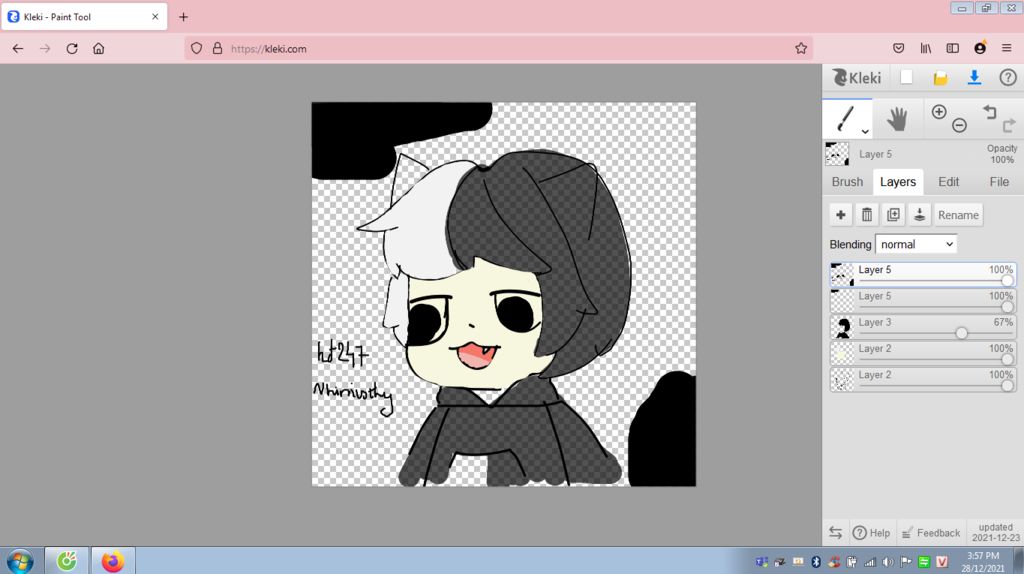Switch to the Brush tab
The width and height of the screenshot is (1024, 574).
click(847, 182)
